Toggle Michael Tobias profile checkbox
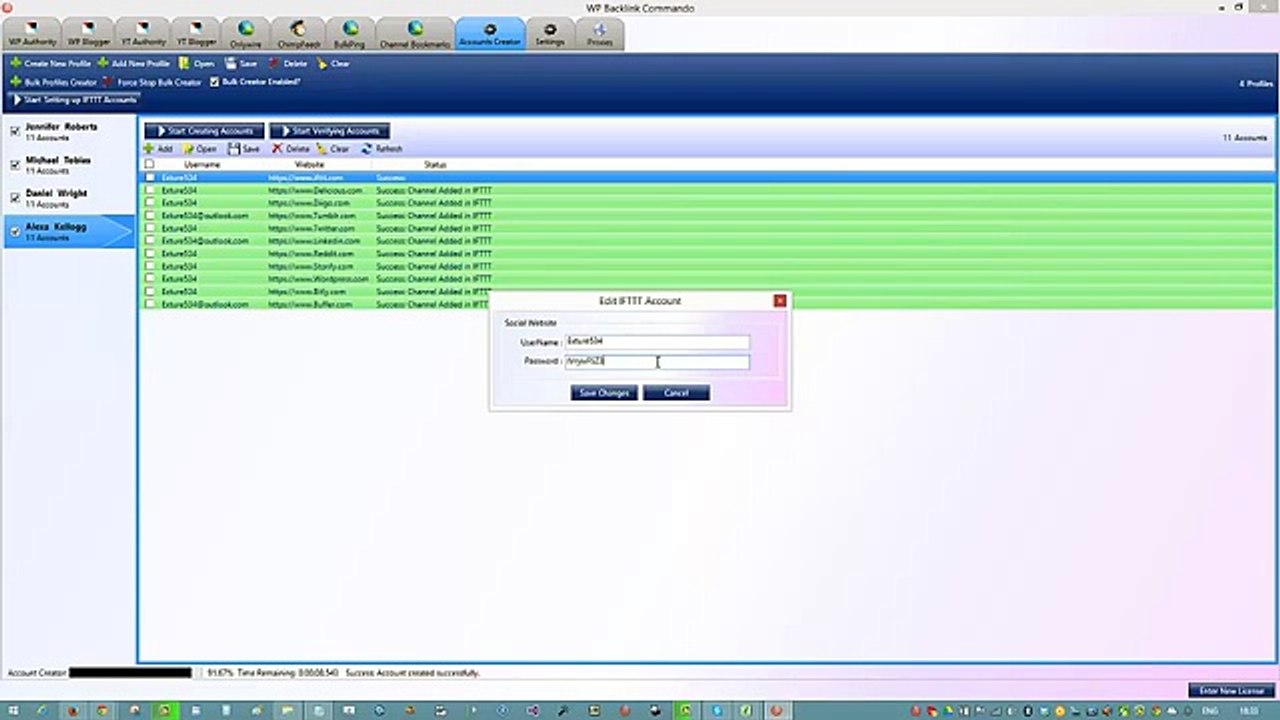 point(15,165)
